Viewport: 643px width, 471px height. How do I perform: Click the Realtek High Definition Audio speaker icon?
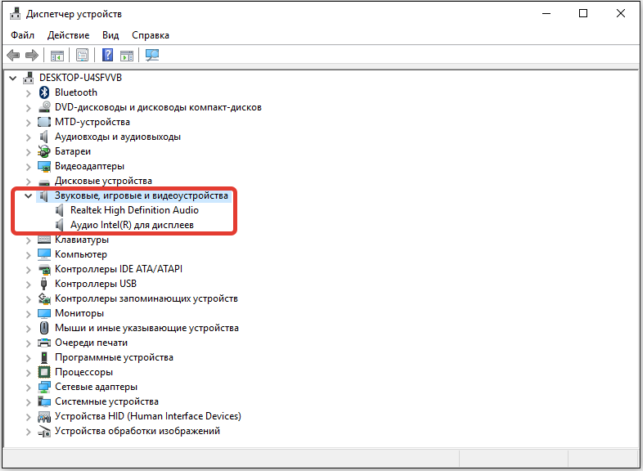60,210
